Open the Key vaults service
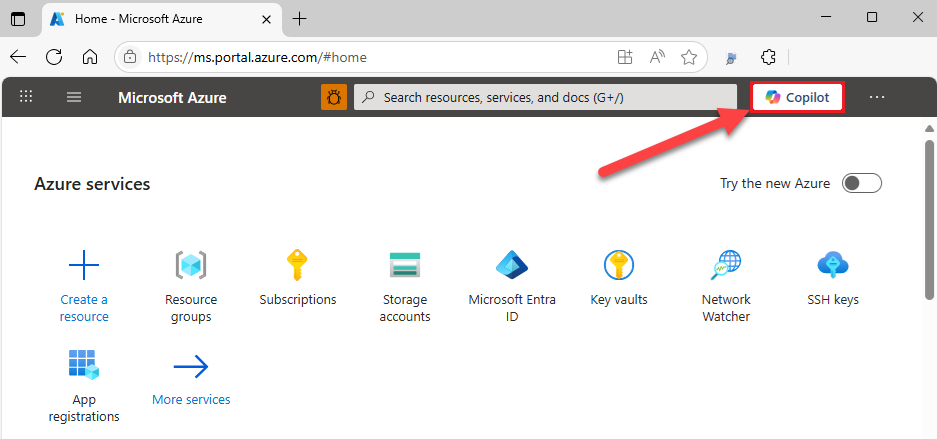Viewport: 937px width, 439px height. 619,266
